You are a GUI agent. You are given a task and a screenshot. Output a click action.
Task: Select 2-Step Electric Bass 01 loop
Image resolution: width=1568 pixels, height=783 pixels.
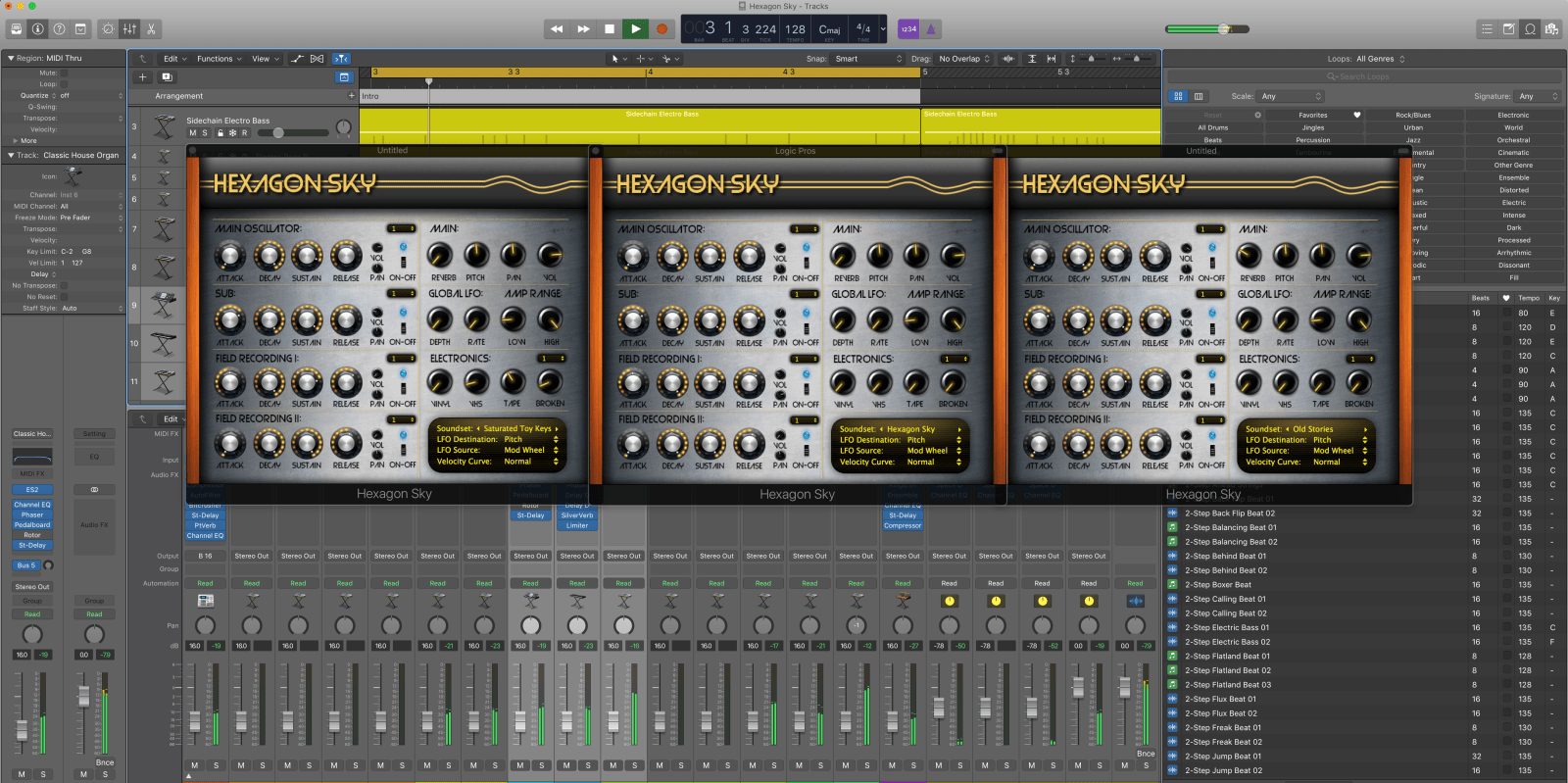1226,627
